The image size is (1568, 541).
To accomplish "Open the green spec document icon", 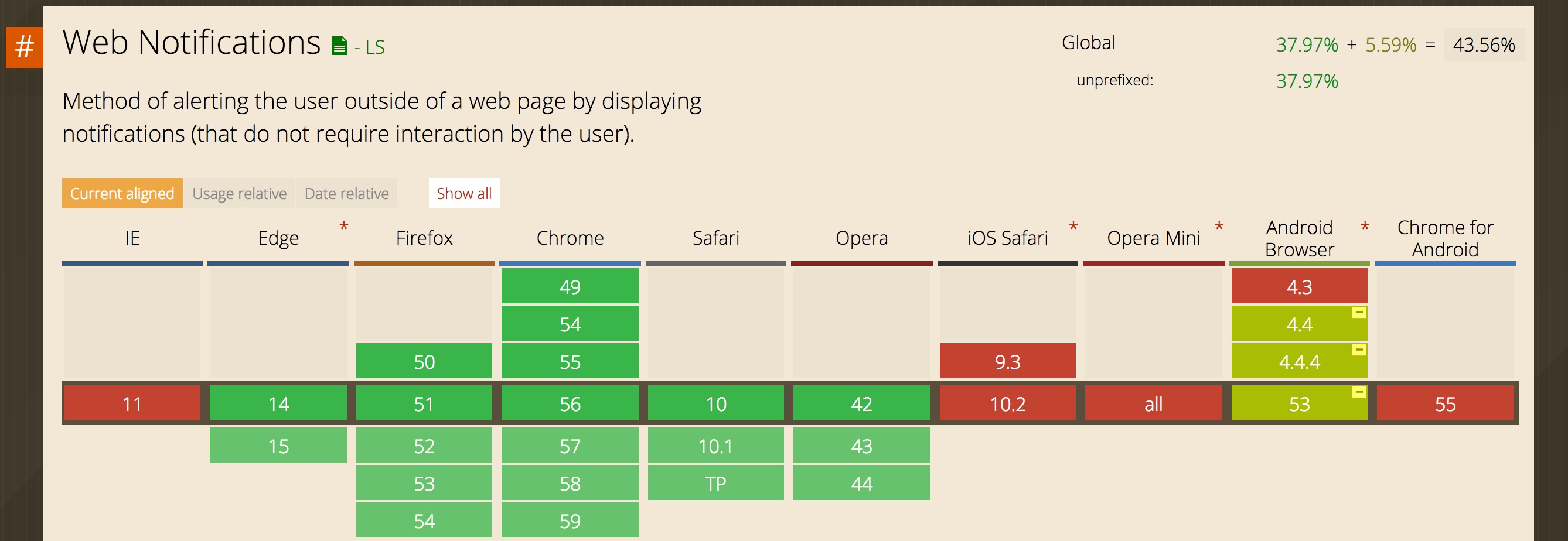I will tap(339, 46).
